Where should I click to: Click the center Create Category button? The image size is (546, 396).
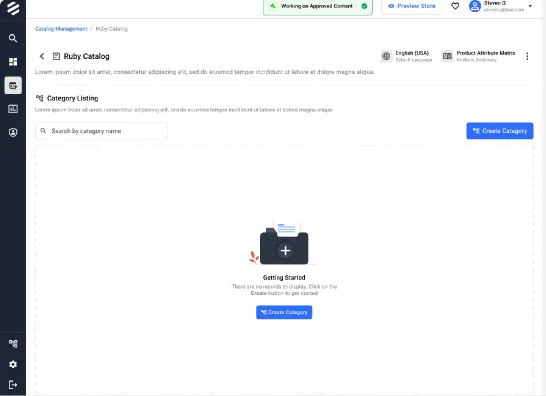pyautogui.click(x=284, y=312)
